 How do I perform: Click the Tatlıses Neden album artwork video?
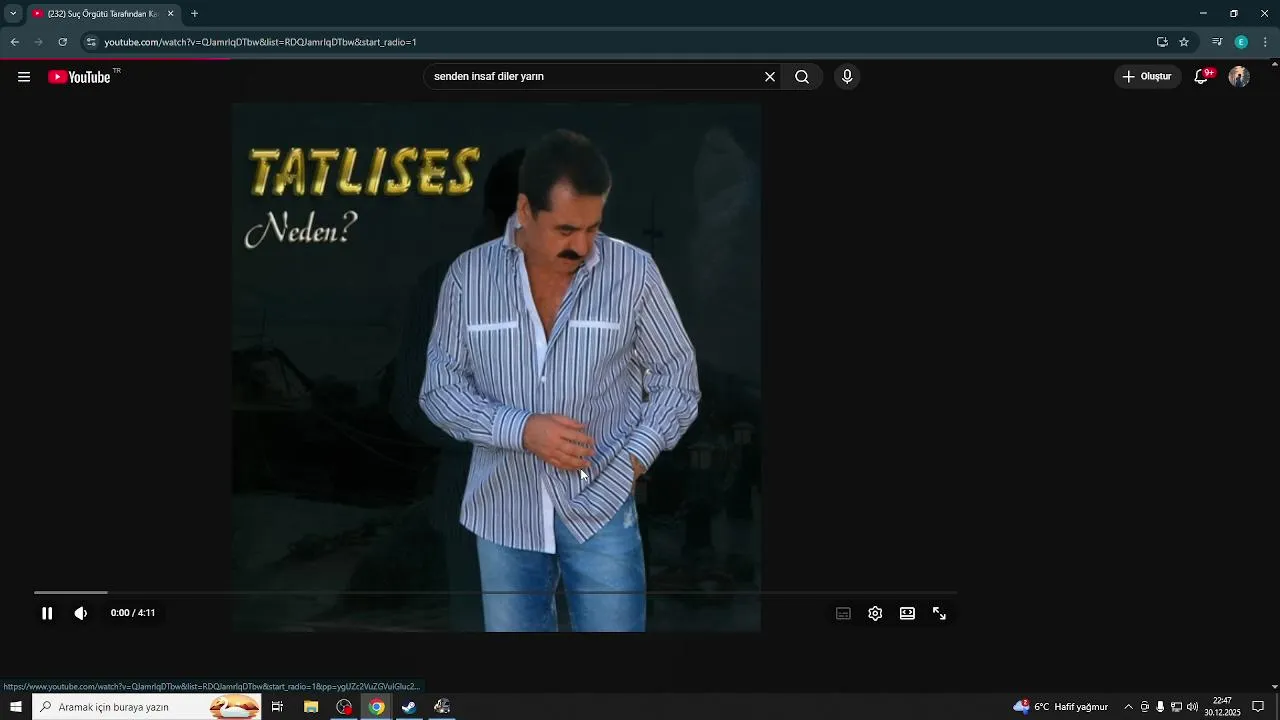coord(496,367)
